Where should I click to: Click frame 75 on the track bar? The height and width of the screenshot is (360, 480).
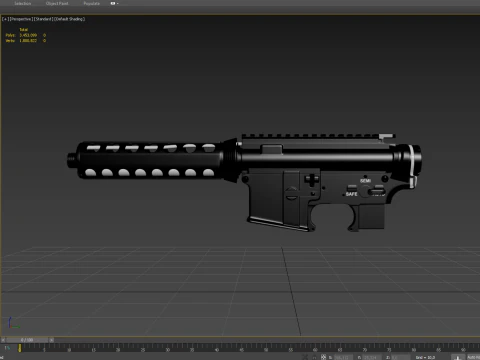coord(389,349)
